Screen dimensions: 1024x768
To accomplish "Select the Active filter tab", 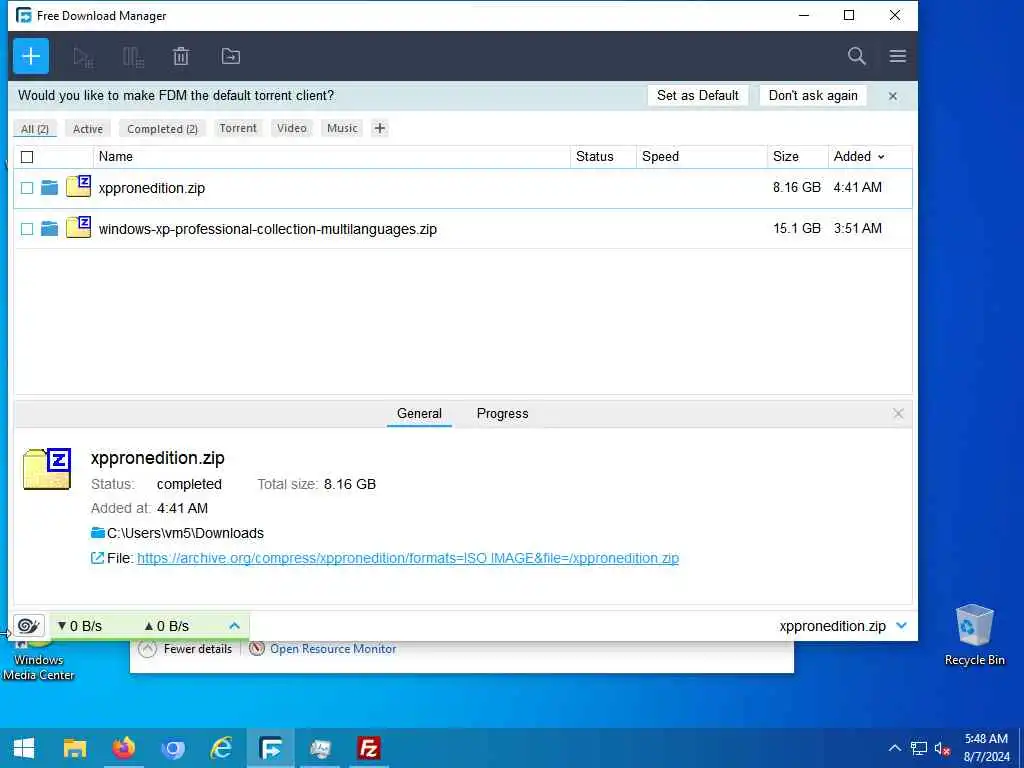I will (x=88, y=129).
